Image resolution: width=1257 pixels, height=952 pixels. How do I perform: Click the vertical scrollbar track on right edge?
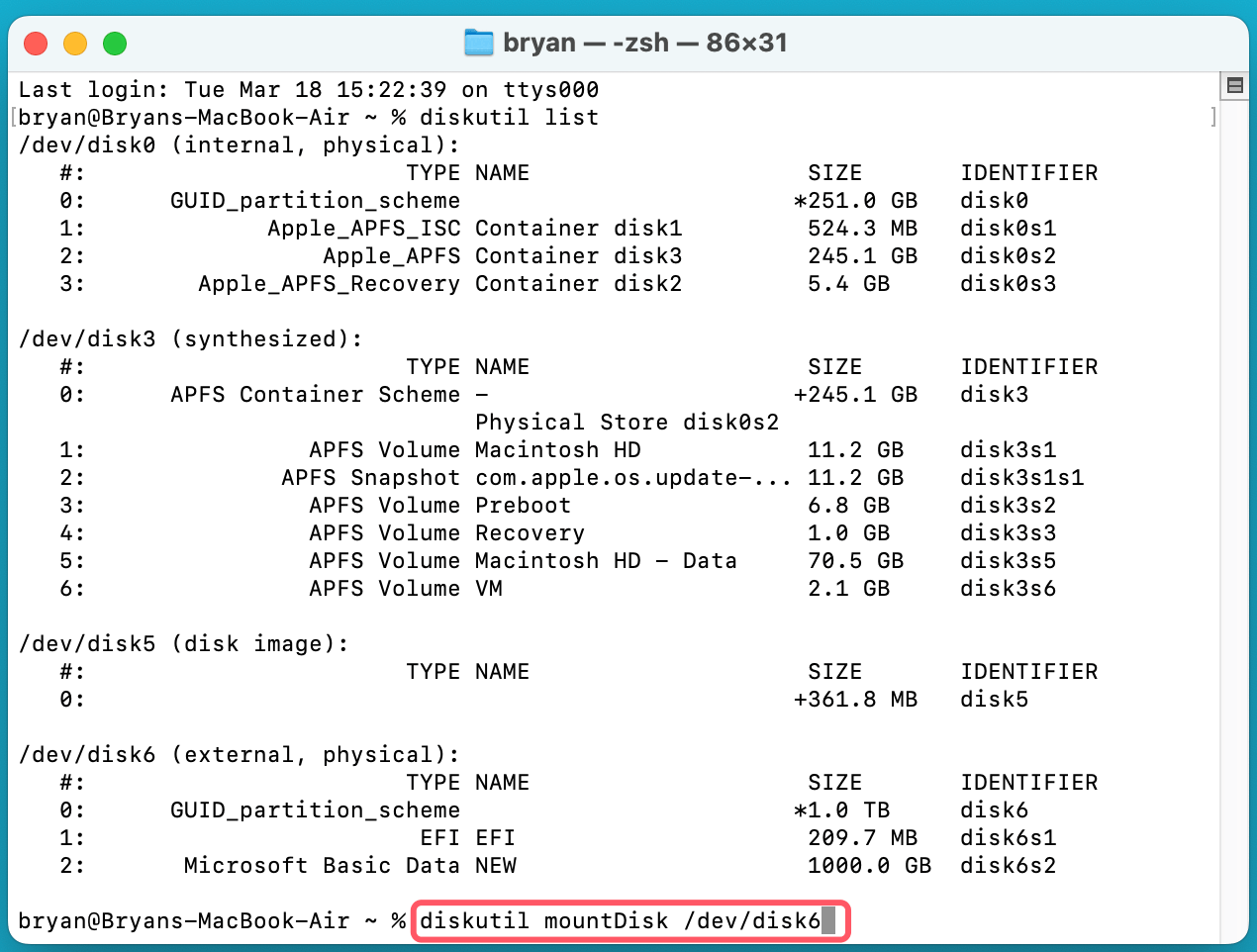(x=1234, y=495)
